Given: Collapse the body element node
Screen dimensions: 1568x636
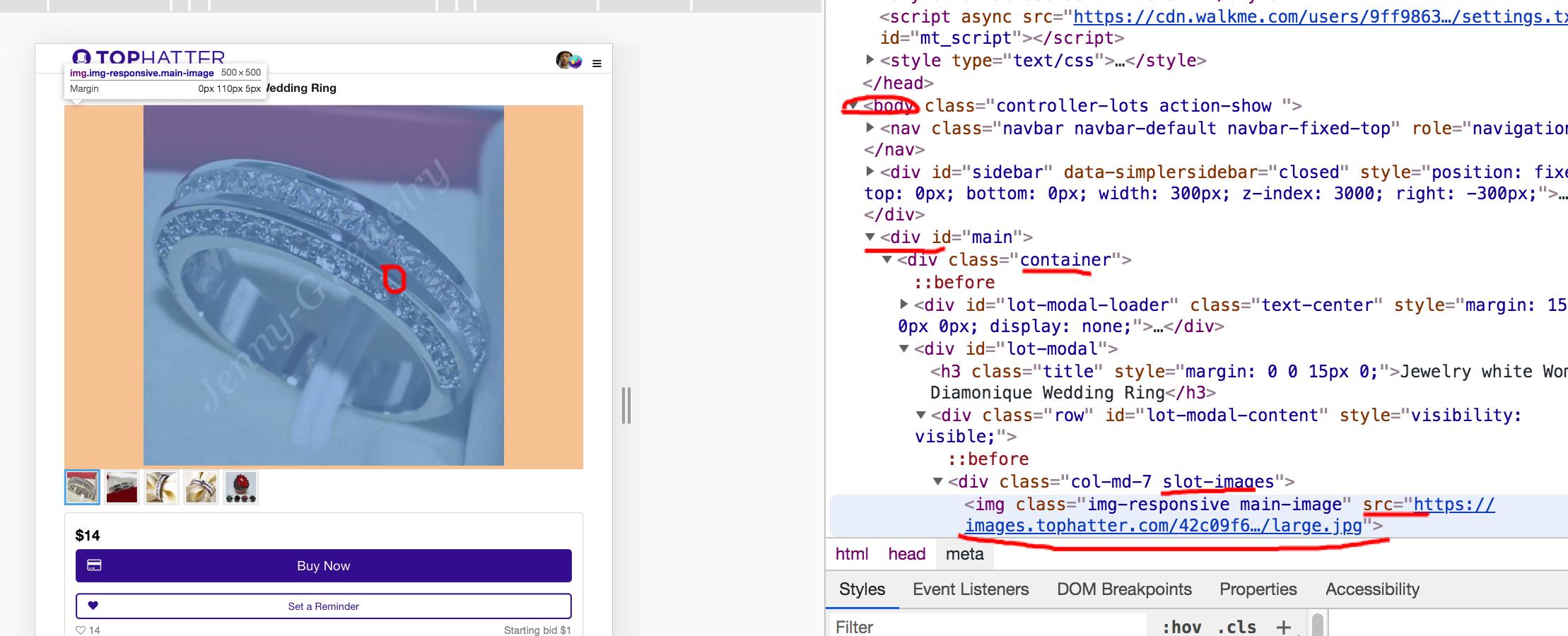Looking at the screenshot, I should (853, 105).
